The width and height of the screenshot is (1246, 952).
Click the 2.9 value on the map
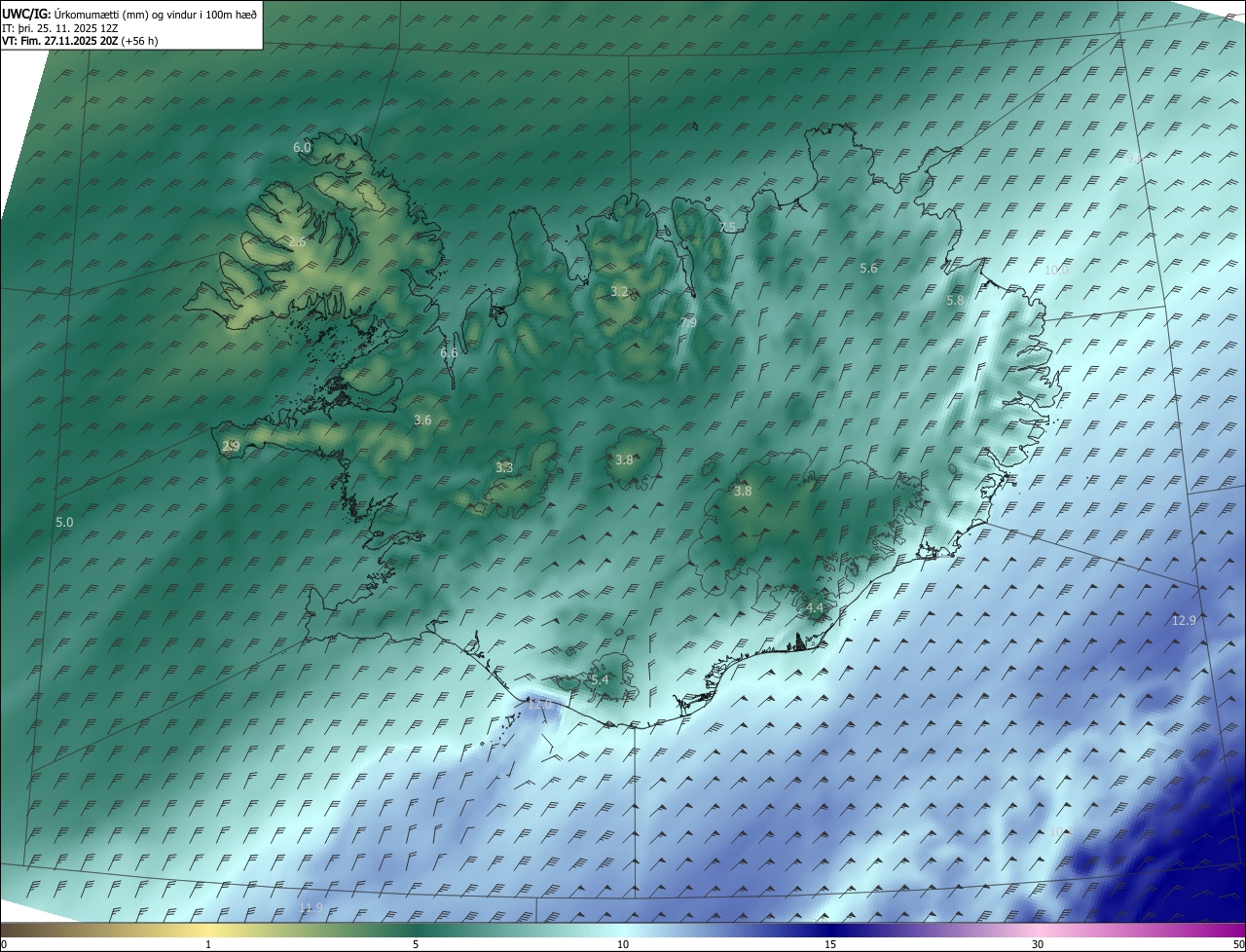coord(231,446)
